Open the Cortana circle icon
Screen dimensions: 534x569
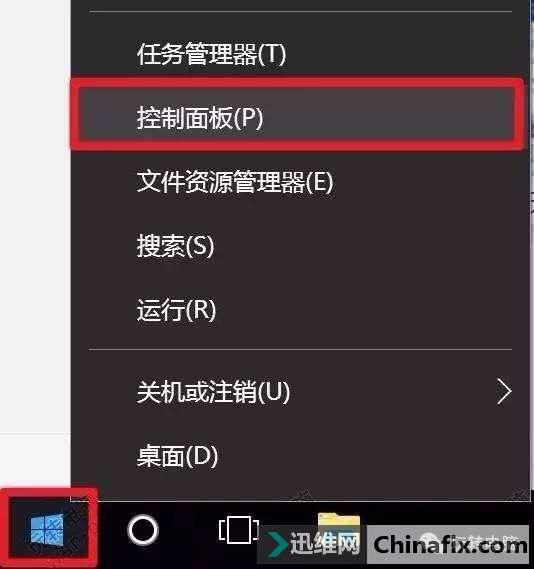tap(143, 530)
